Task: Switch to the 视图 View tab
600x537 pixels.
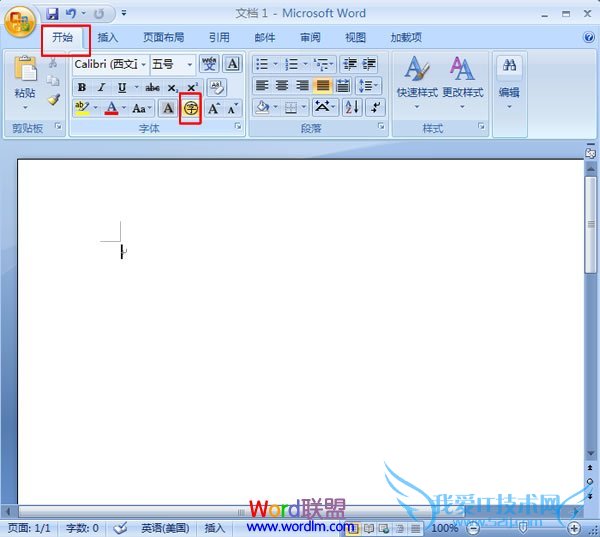Action: (355, 37)
